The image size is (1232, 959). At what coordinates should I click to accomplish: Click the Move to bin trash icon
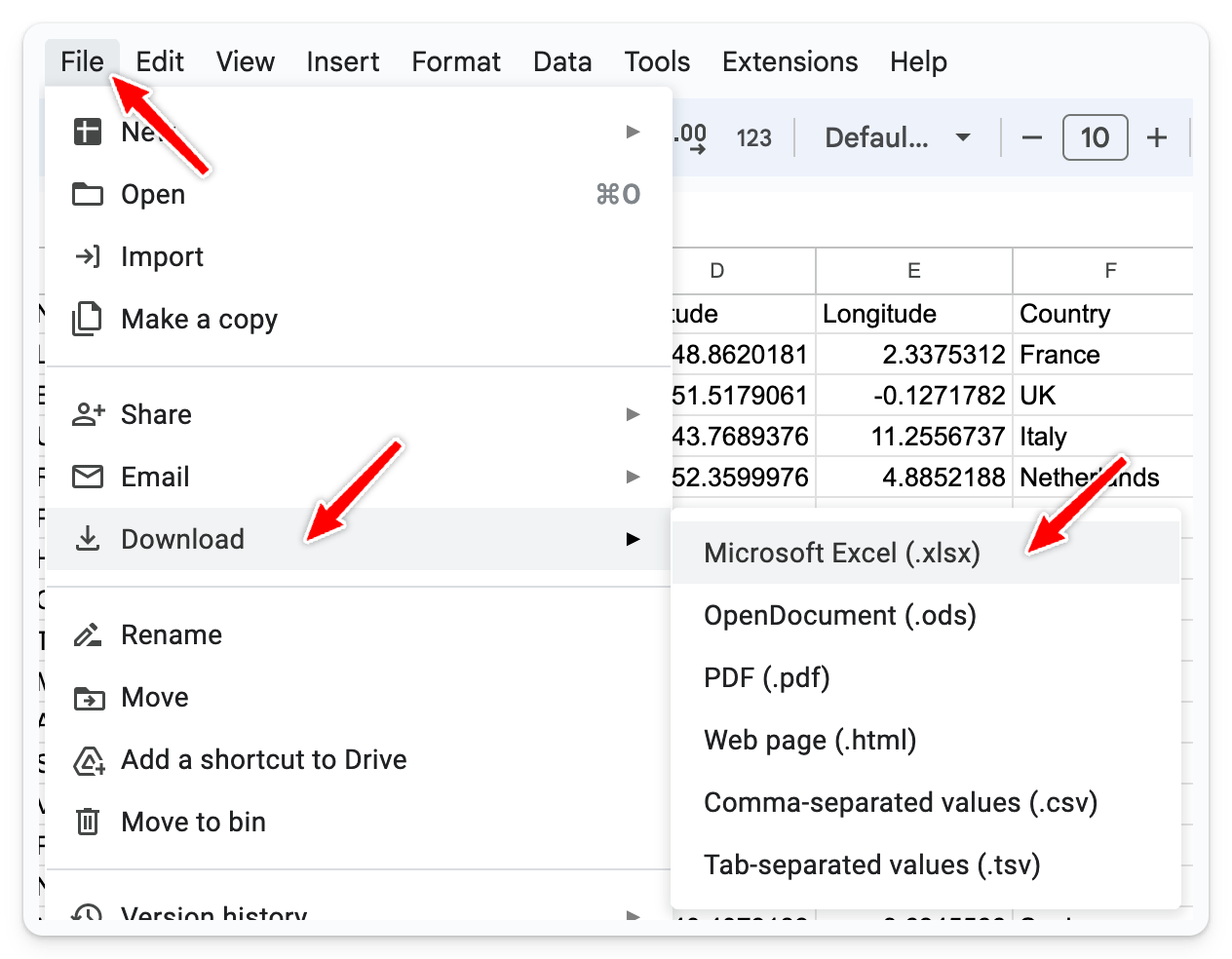[x=88, y=822]
